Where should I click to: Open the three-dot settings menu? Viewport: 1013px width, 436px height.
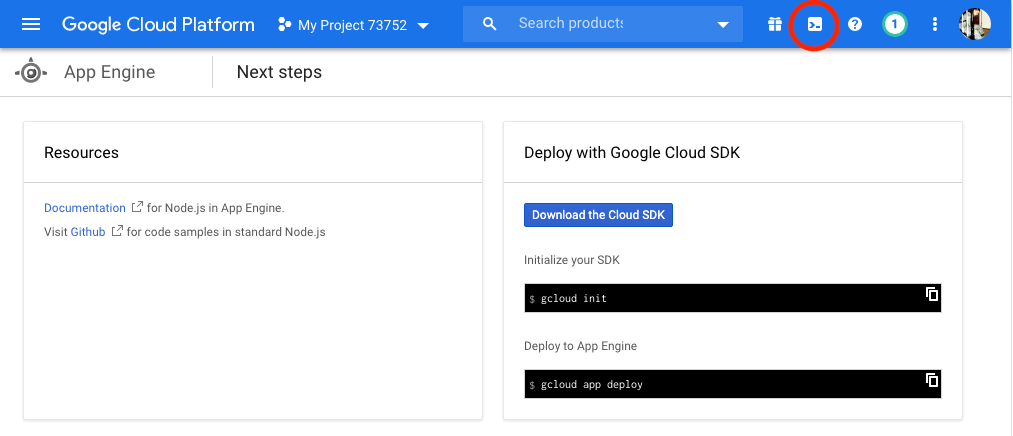point(935,25)
